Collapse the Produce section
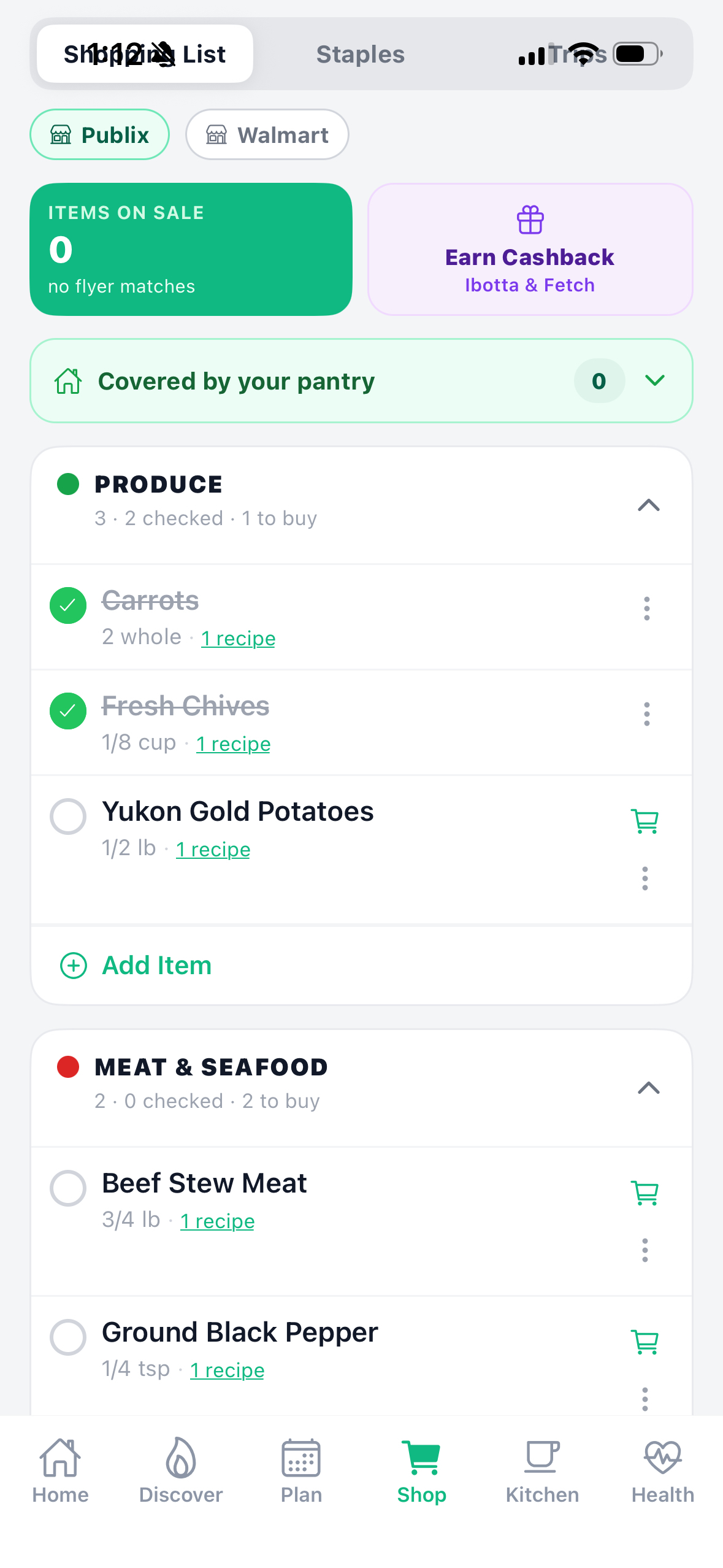This screenshot has width=723, height=1568. (x=648, y=505)
